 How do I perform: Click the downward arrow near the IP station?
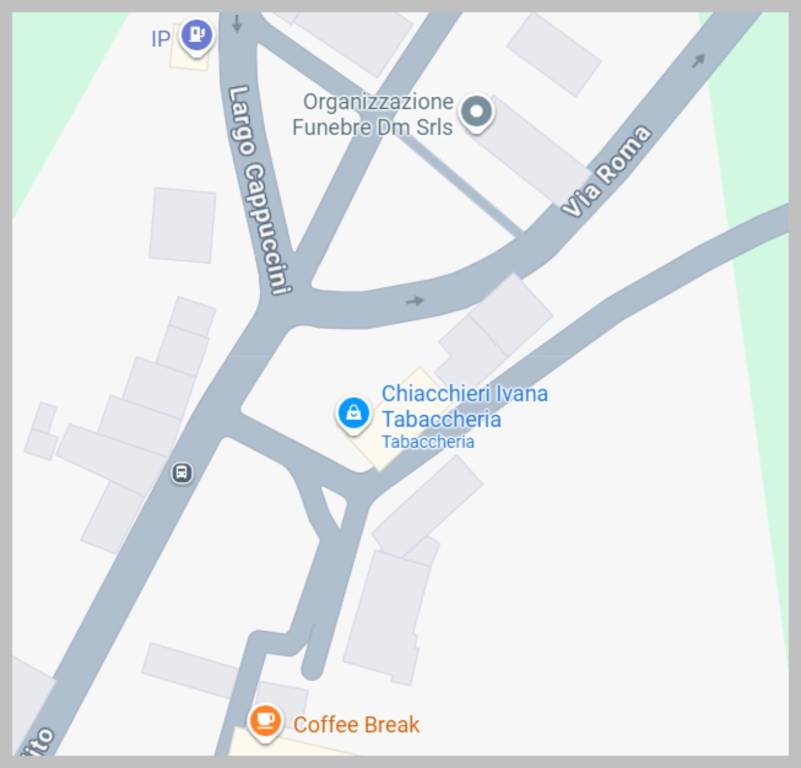click(237, 24)
